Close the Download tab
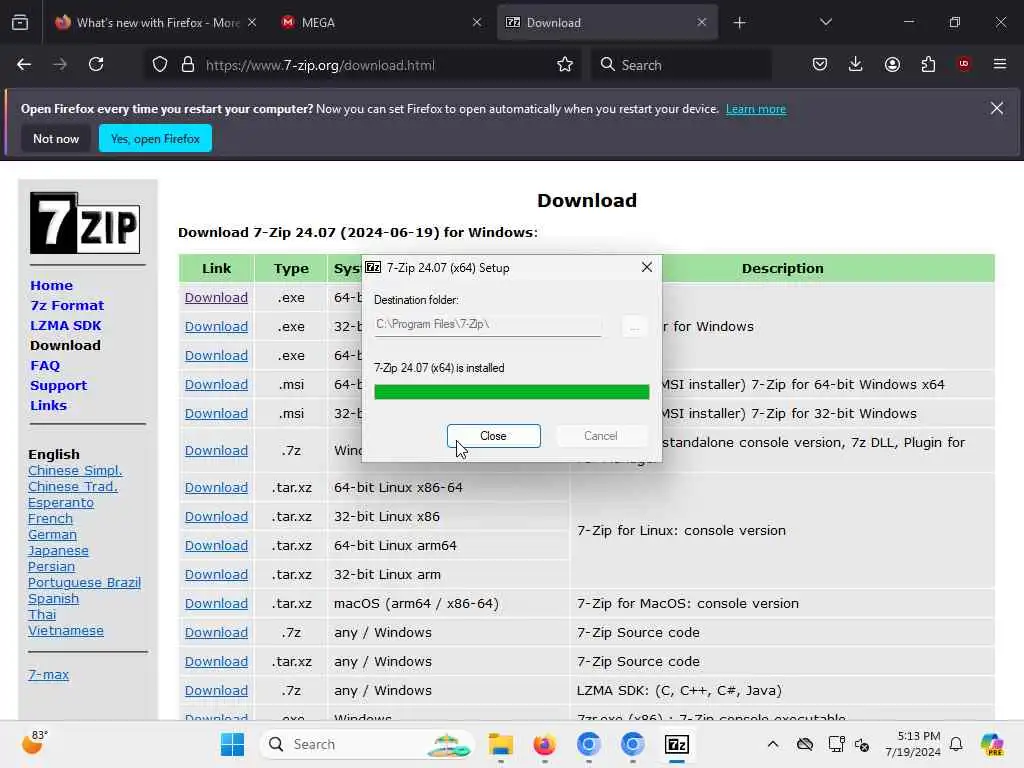Viewport: 1024px width, 768px height. click(701, 23)
